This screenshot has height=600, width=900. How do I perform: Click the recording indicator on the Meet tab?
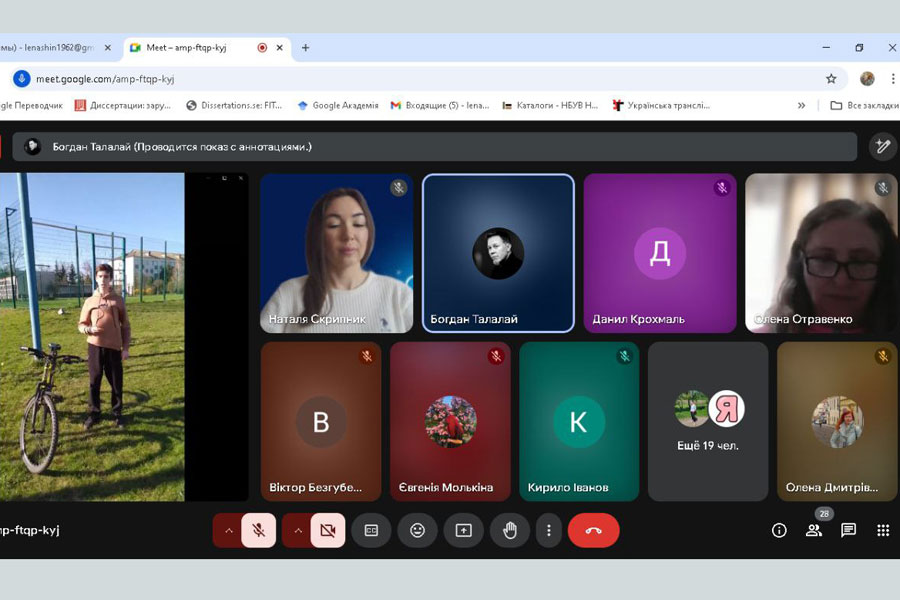(262, 48)
